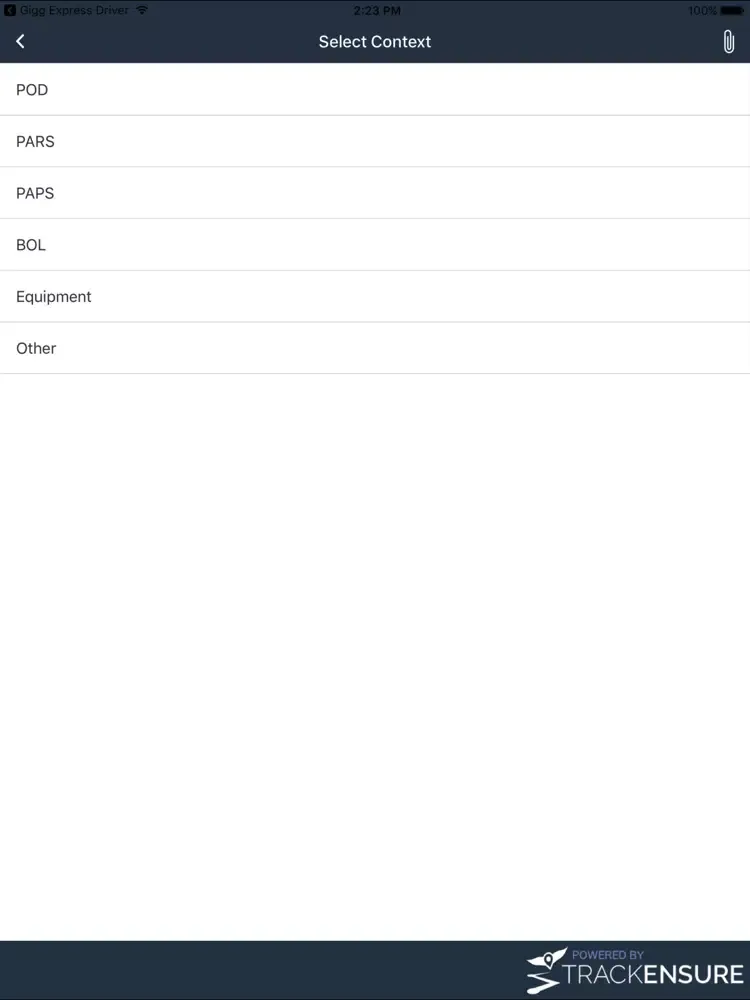
Task: Tap the Powered By label in footer
Action: pos(608,955)
